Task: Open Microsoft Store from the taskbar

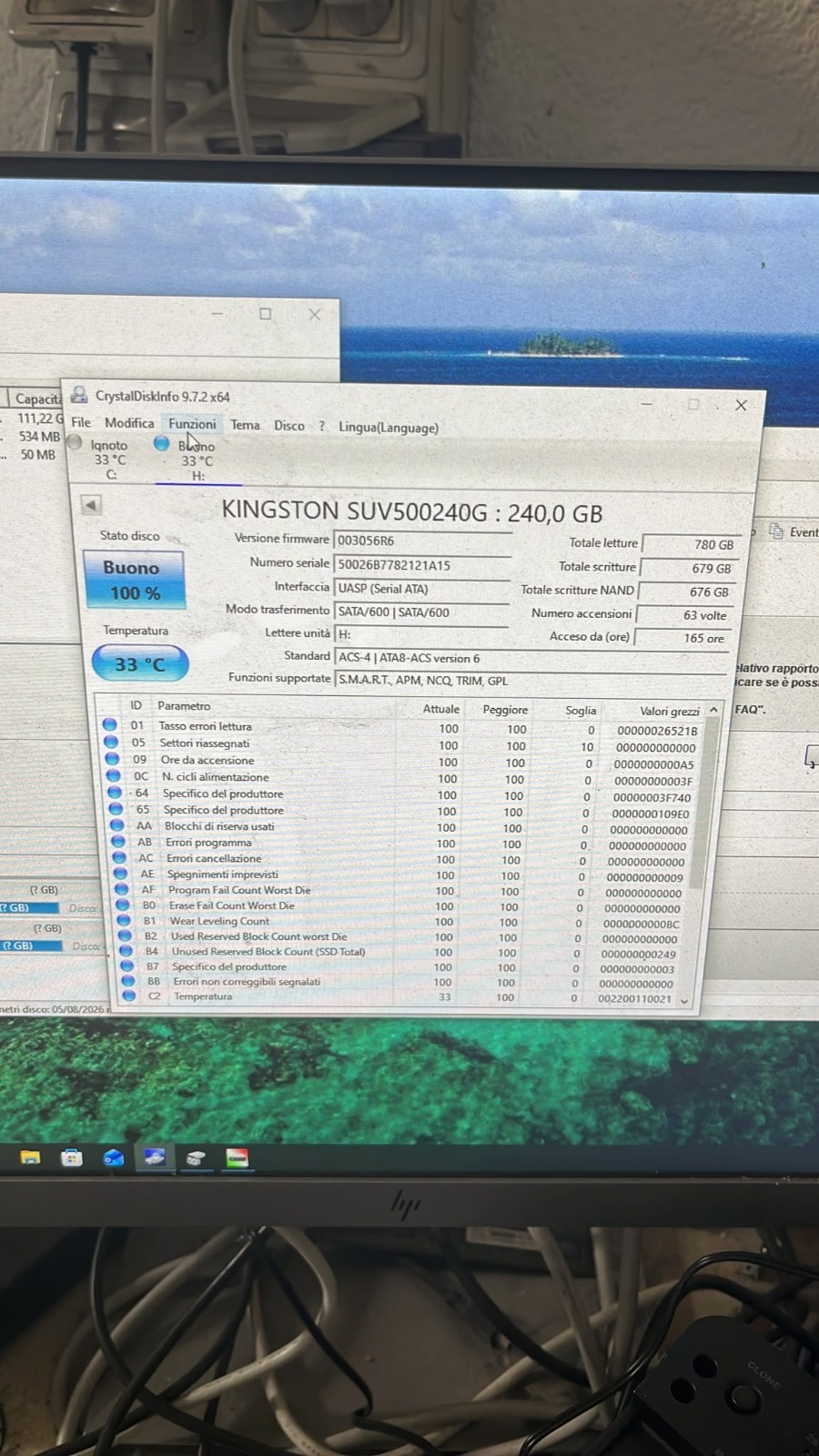Action: click(x=71, y=1158)
